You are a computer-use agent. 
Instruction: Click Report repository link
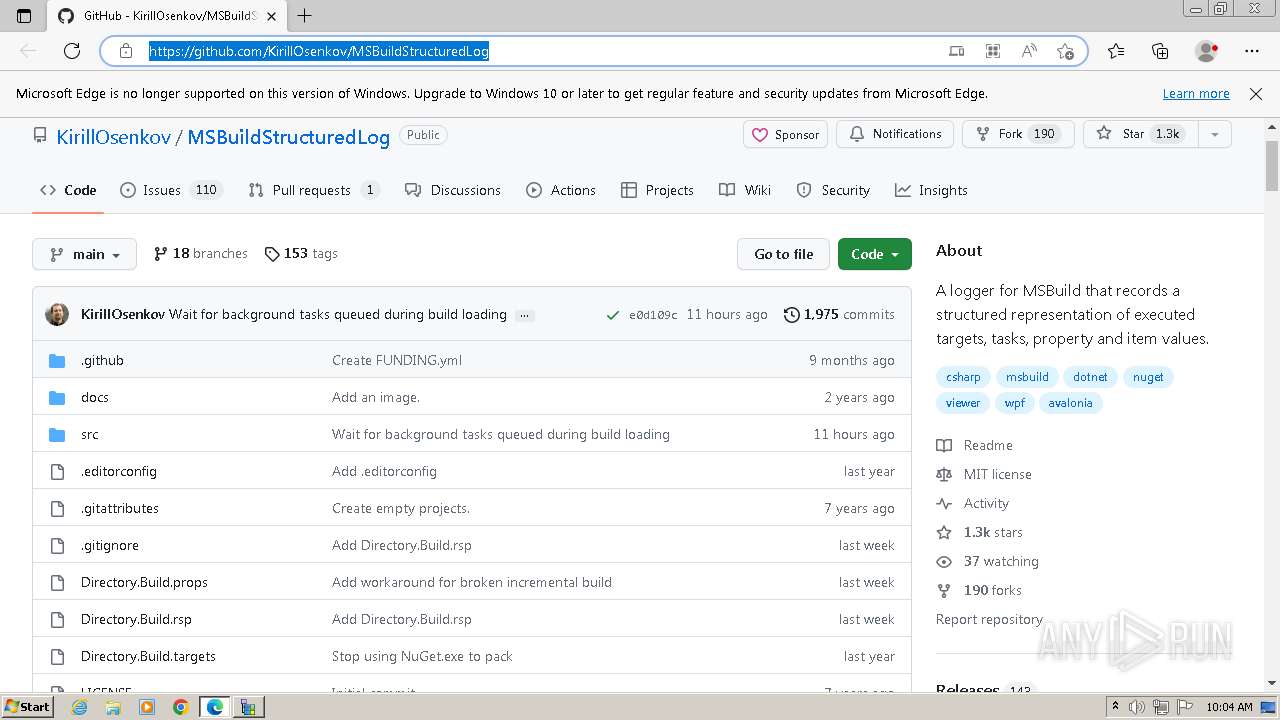[989, 619]
